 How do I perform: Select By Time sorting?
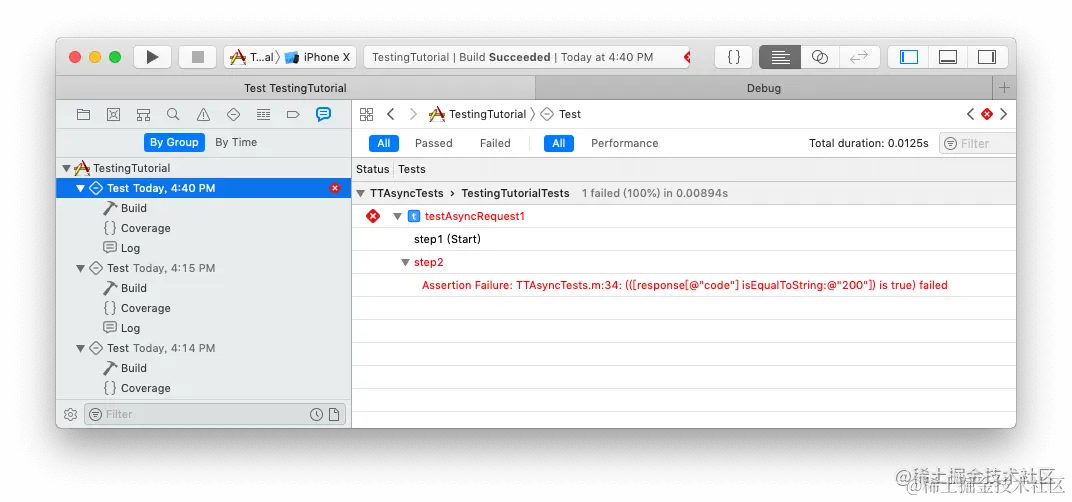[x=236, y=142]
